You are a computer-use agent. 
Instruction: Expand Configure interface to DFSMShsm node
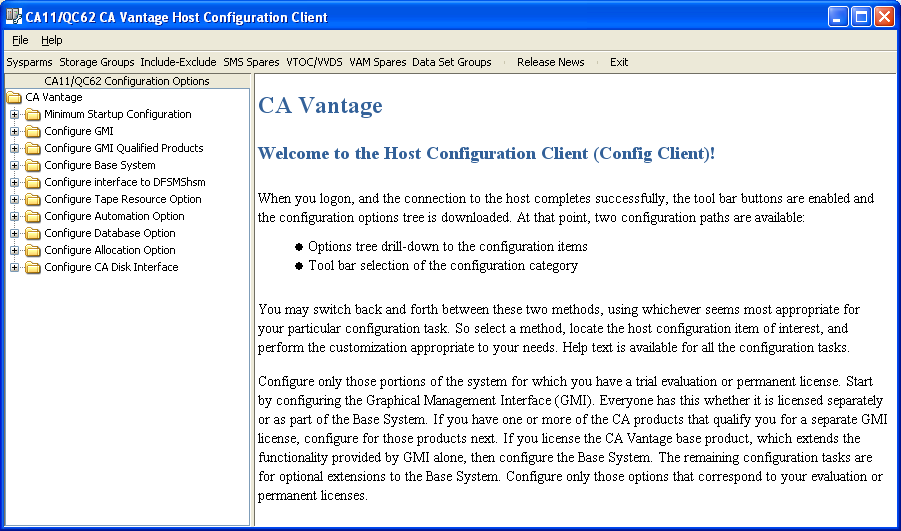coord(14,183)
